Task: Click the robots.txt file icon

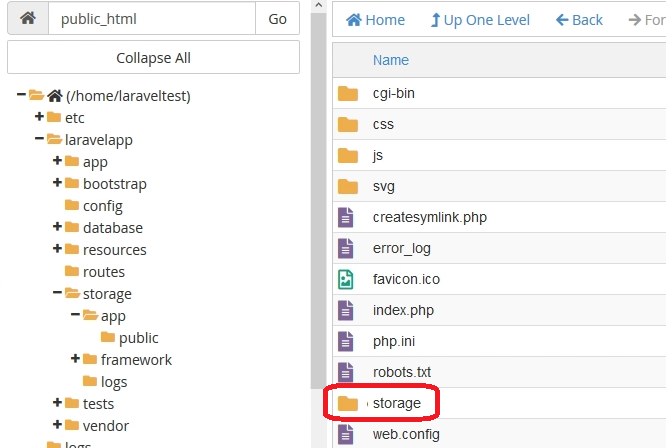Action: click(345, 372)
